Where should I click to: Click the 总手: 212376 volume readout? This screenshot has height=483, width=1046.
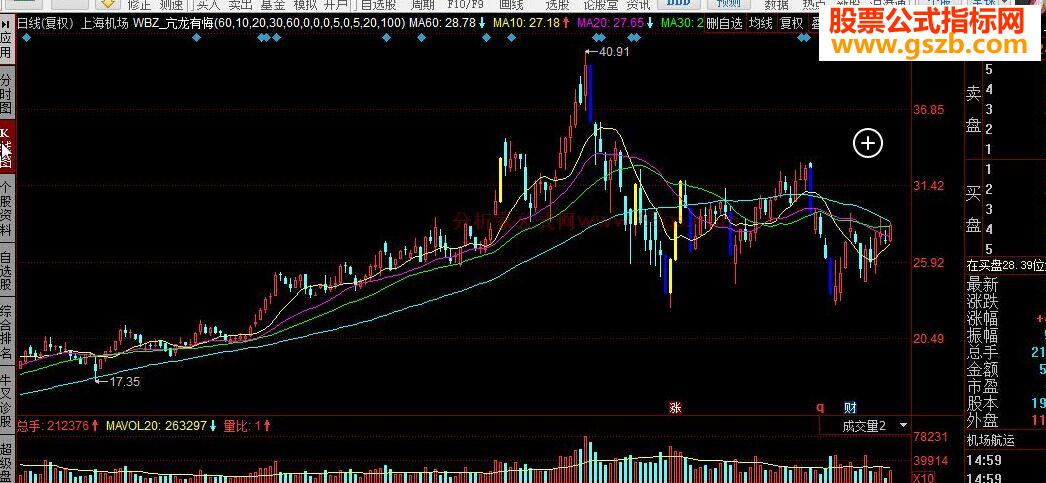52,426
